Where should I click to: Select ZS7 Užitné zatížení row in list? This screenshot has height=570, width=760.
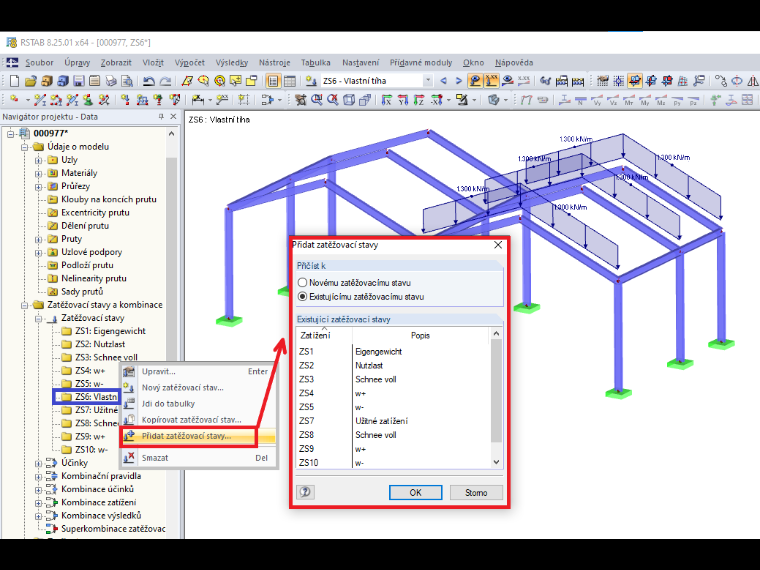[x=393, y=421]
